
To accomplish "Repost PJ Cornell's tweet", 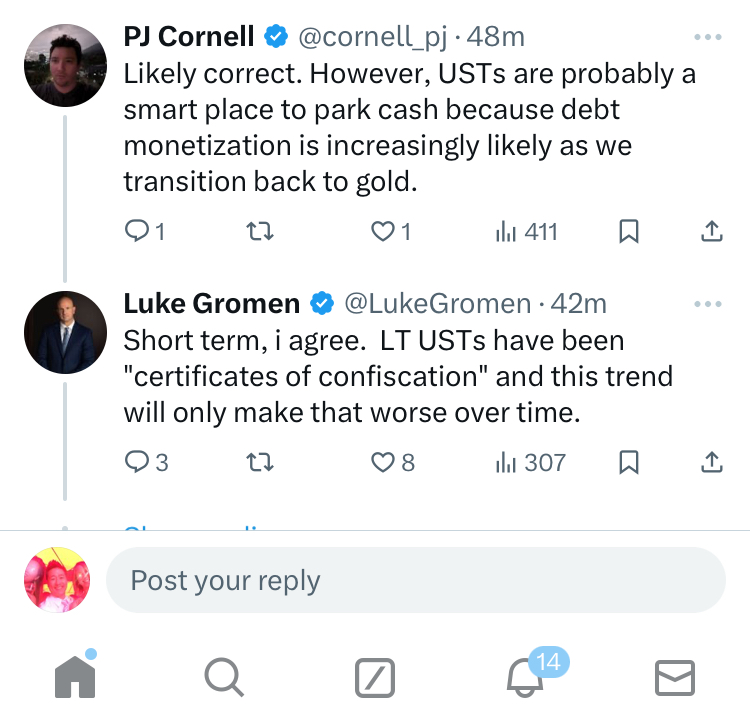I will [259, 232].
